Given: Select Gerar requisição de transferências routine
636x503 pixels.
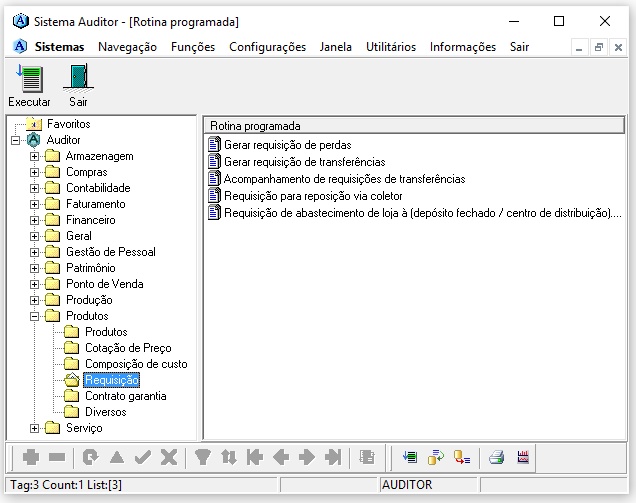Looking at the screenshot, I should [304, 162].
